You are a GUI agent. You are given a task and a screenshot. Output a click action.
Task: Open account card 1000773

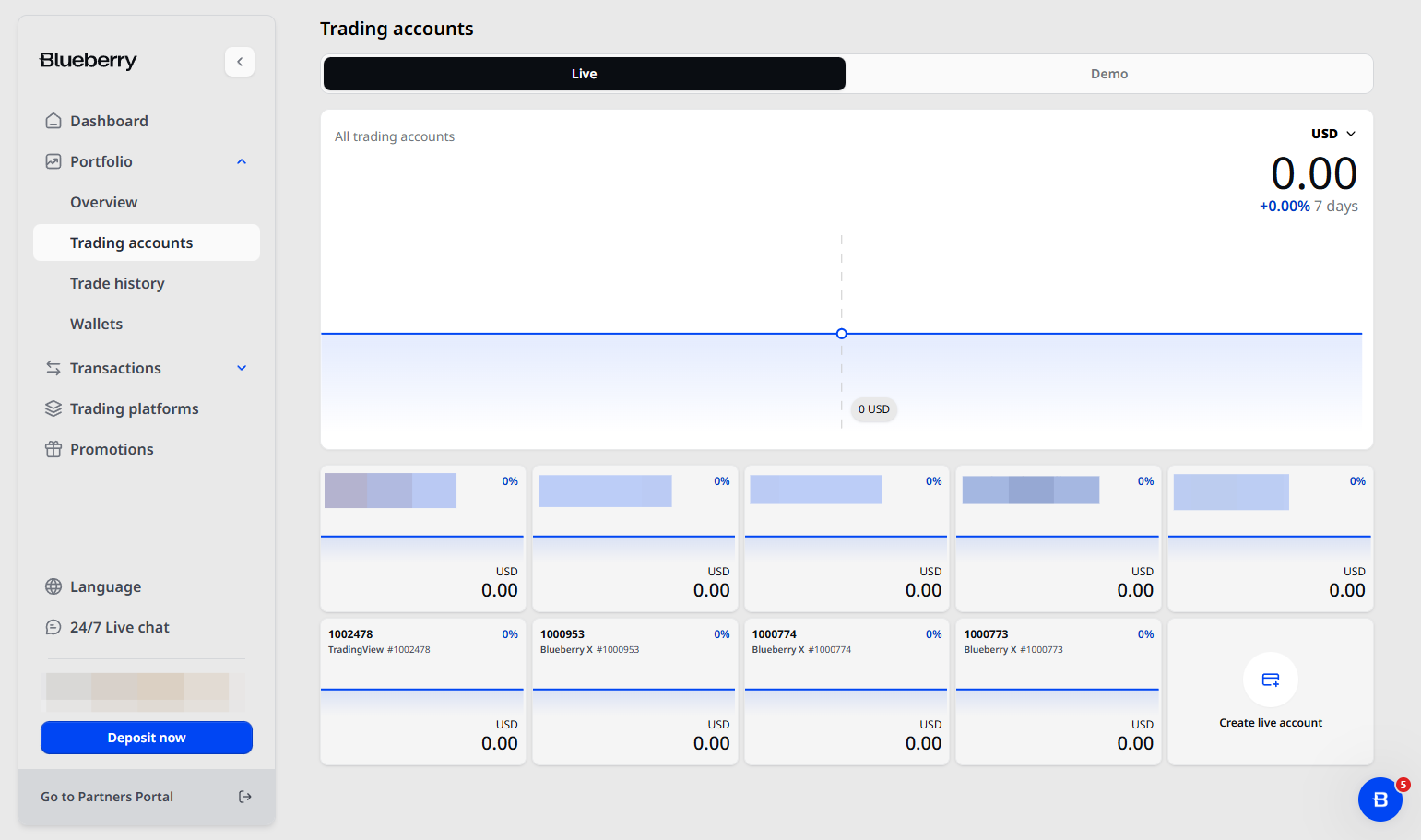point(1059,692)
